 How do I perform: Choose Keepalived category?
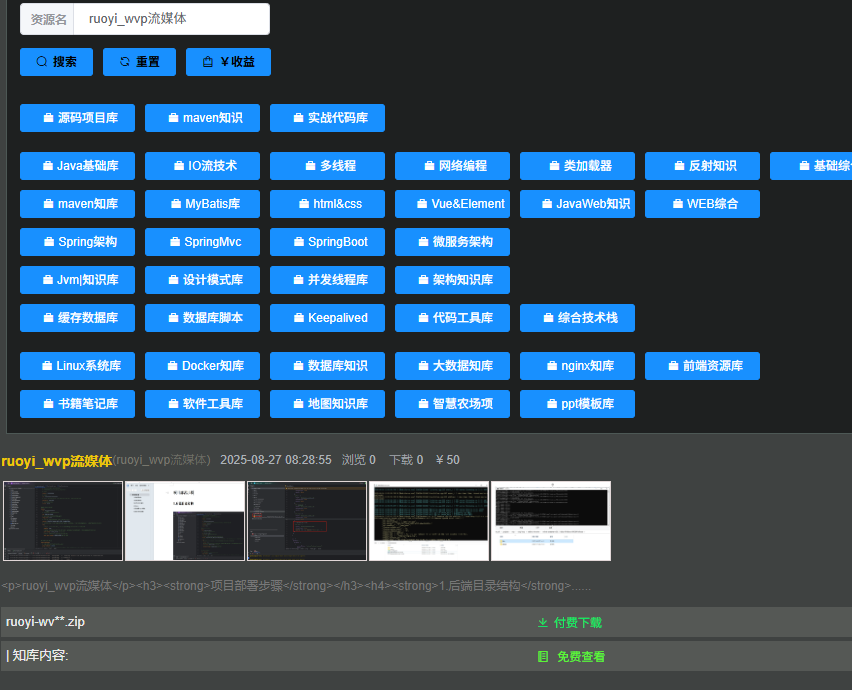327,318
